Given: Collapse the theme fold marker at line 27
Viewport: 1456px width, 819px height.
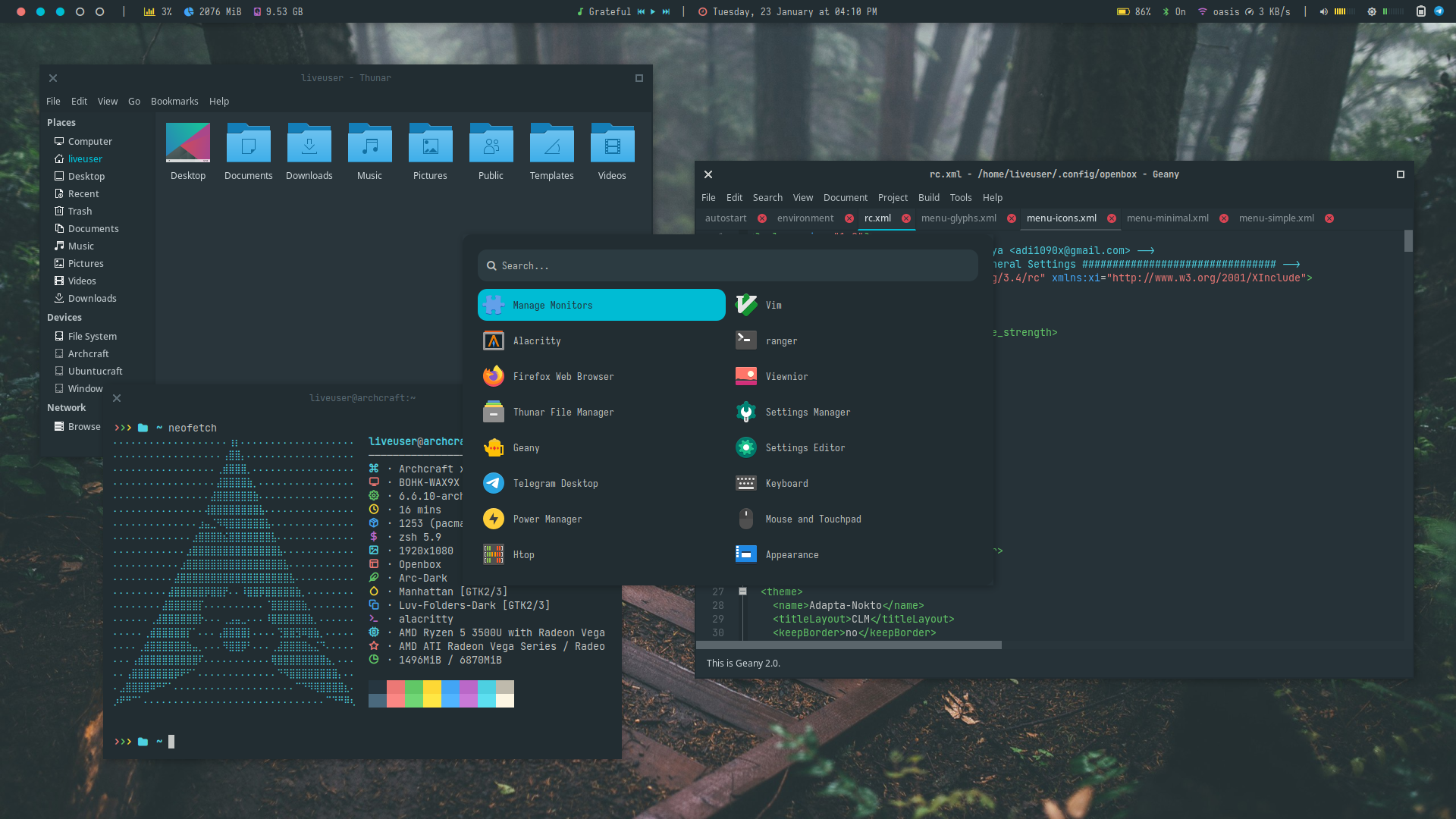Looking at the screenshot, I should coord(742,591).
